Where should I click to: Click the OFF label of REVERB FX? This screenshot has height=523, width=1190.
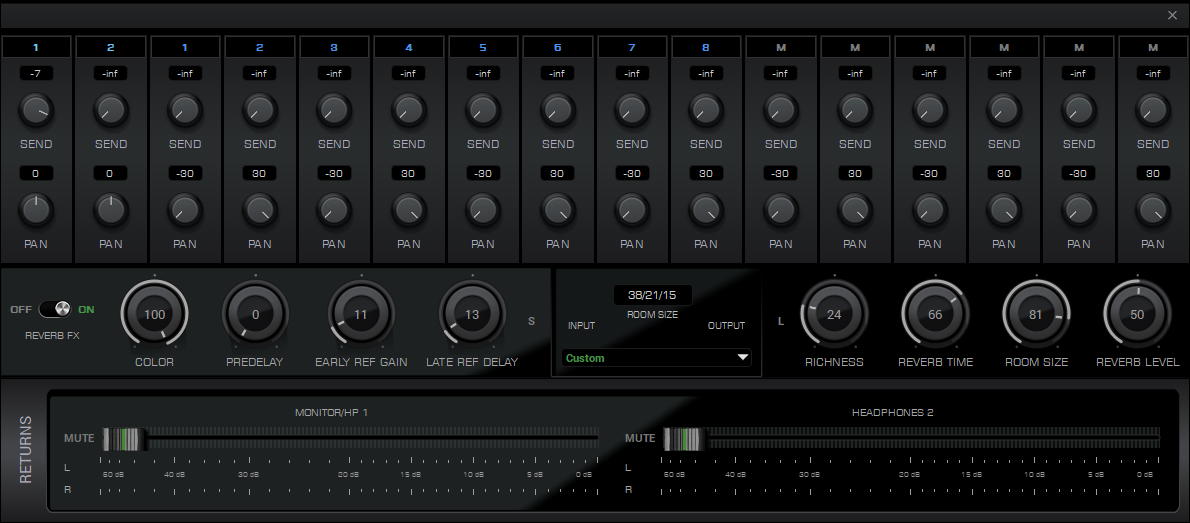click(21, 310)
